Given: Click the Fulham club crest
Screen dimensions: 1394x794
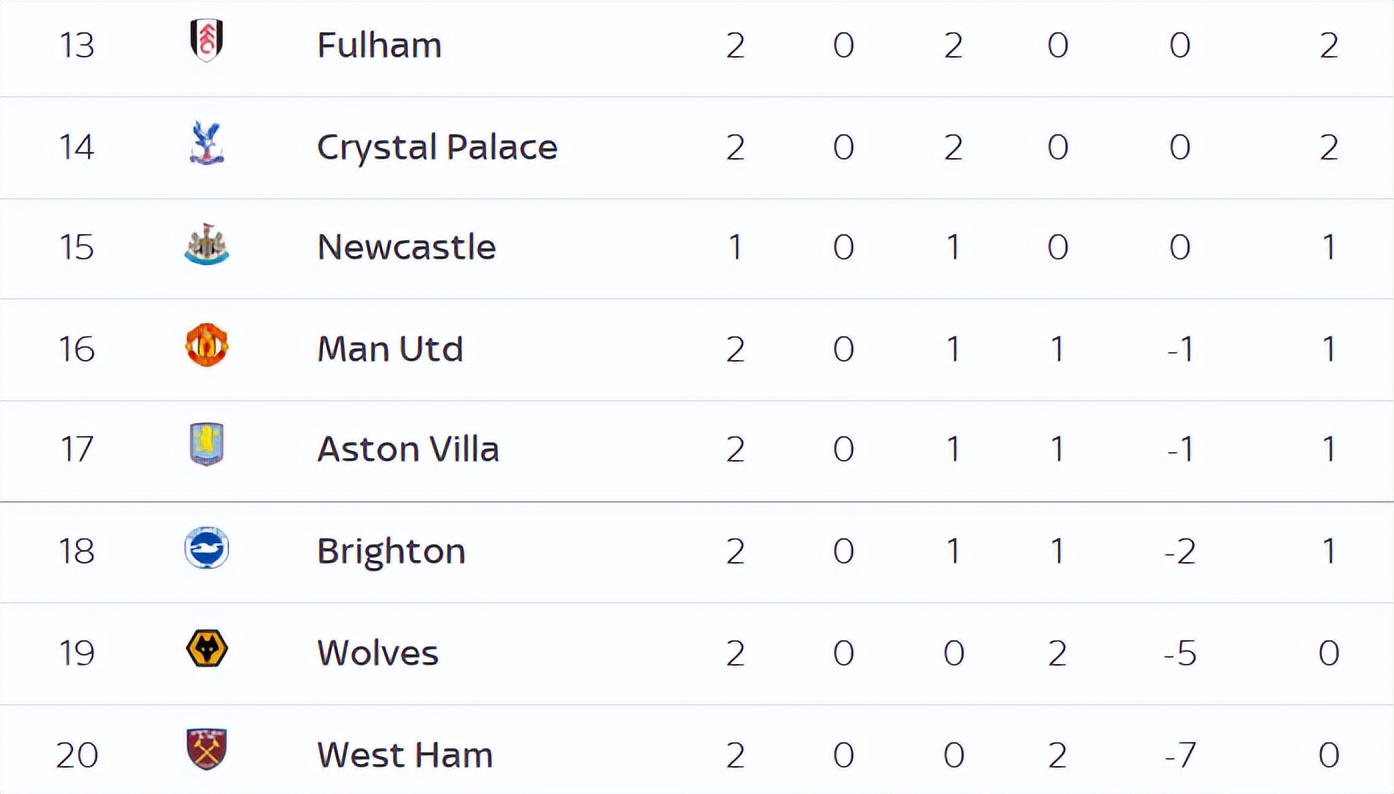Looking at the screenshot, I should tap(207, 42).
